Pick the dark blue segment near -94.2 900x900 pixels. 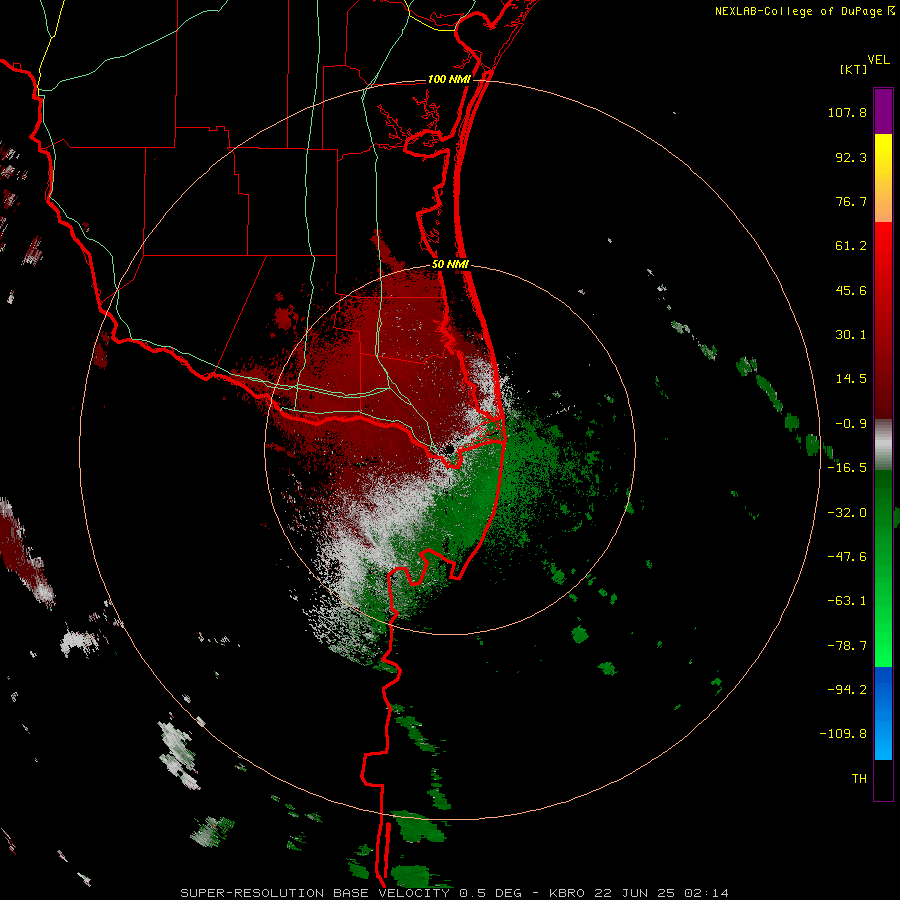coord(883,689)
